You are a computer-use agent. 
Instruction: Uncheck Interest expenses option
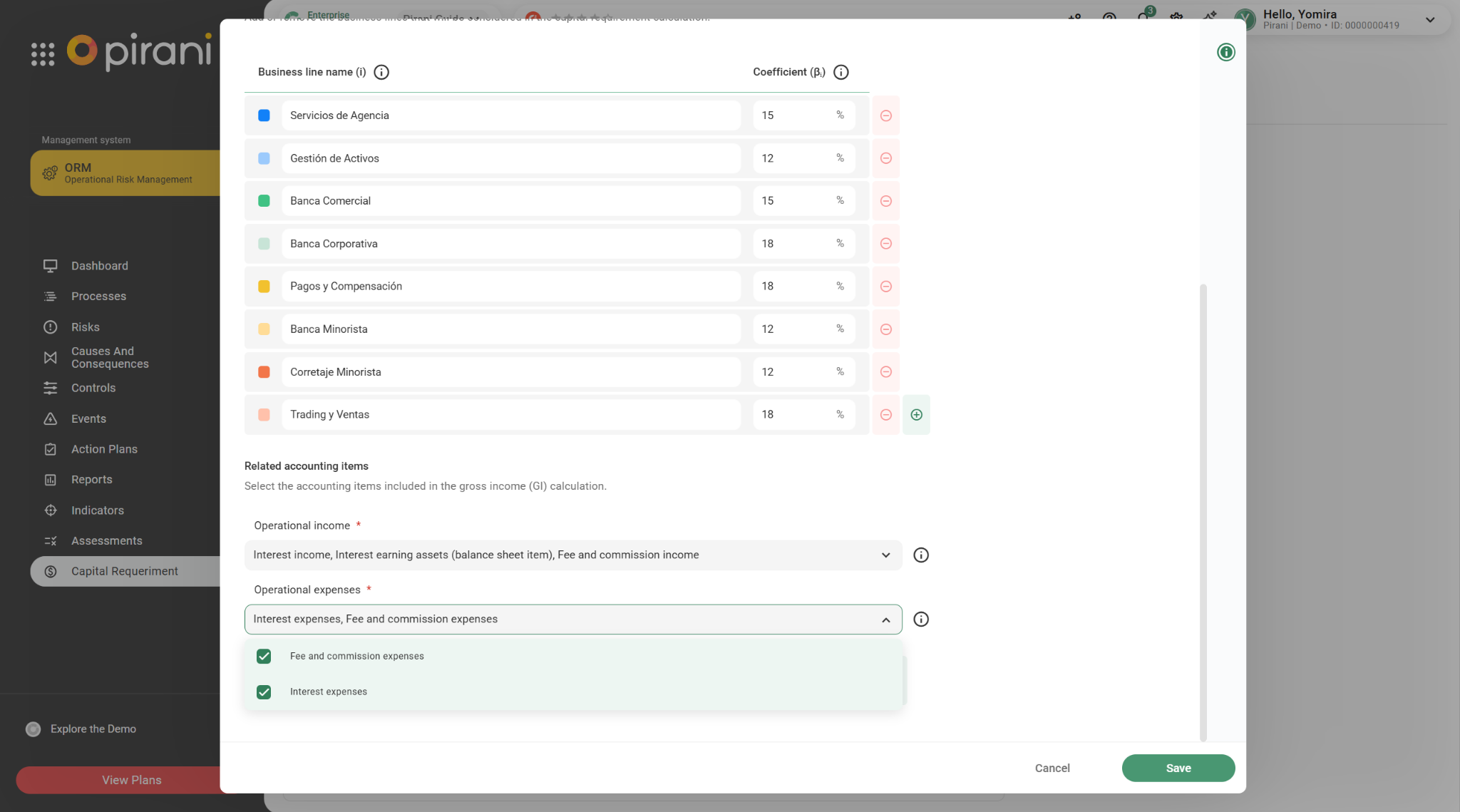264,692
